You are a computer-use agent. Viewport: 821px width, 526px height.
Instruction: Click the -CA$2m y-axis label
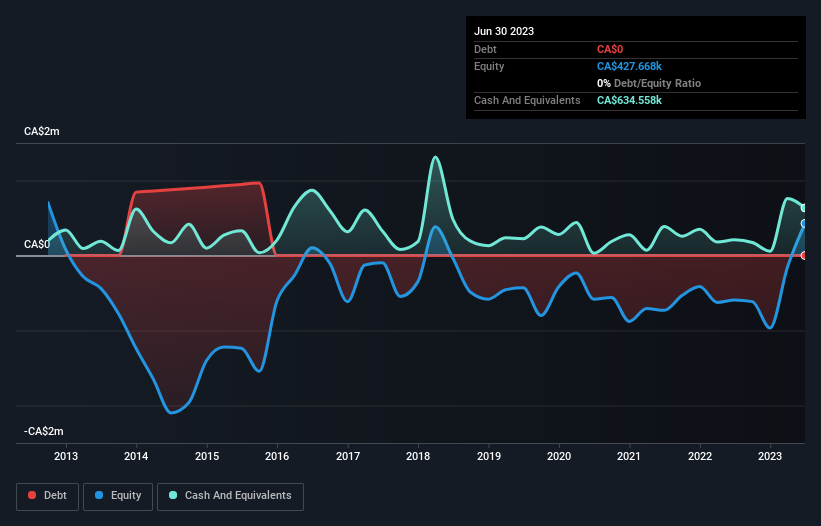(x=43, y=431)
